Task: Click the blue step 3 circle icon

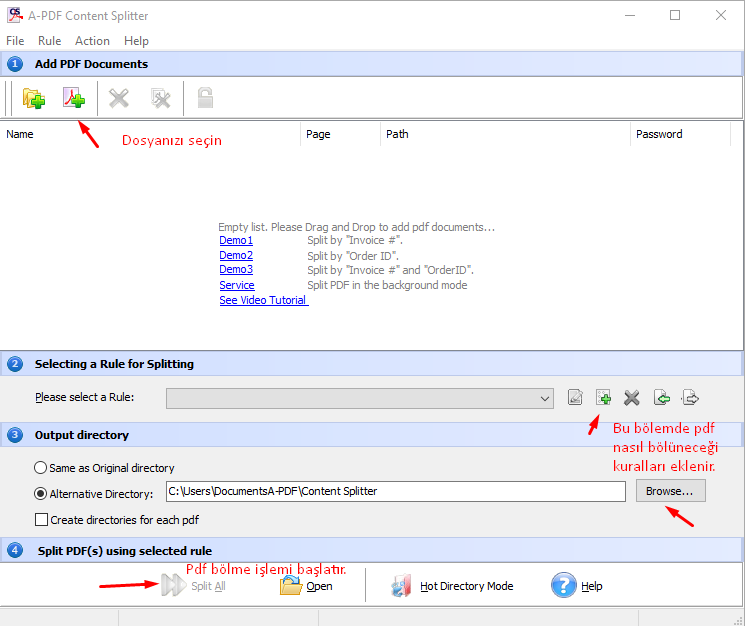Action: pos(15,435)
